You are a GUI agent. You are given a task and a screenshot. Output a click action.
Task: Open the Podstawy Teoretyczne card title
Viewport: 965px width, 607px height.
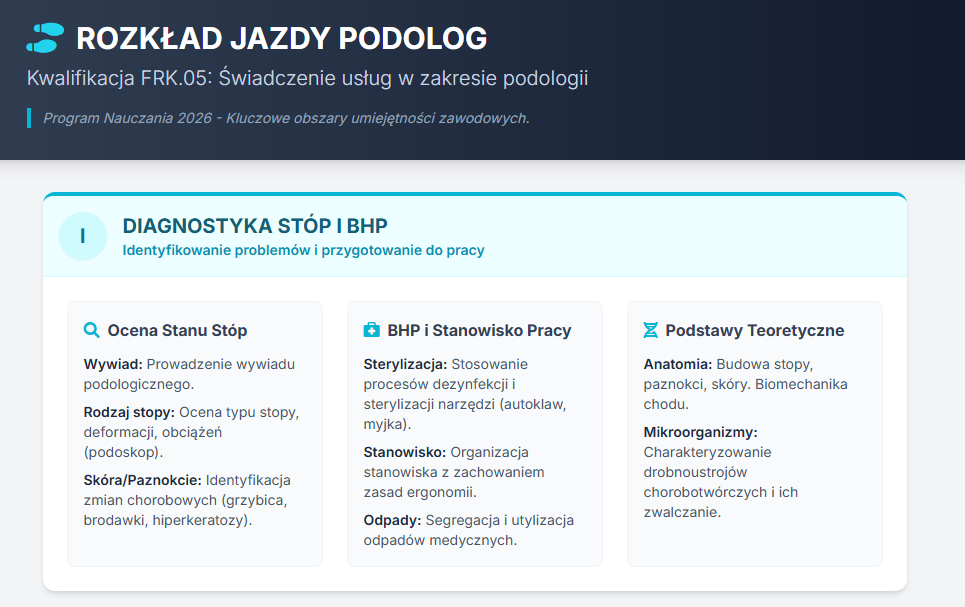click(x=754, y=330)
